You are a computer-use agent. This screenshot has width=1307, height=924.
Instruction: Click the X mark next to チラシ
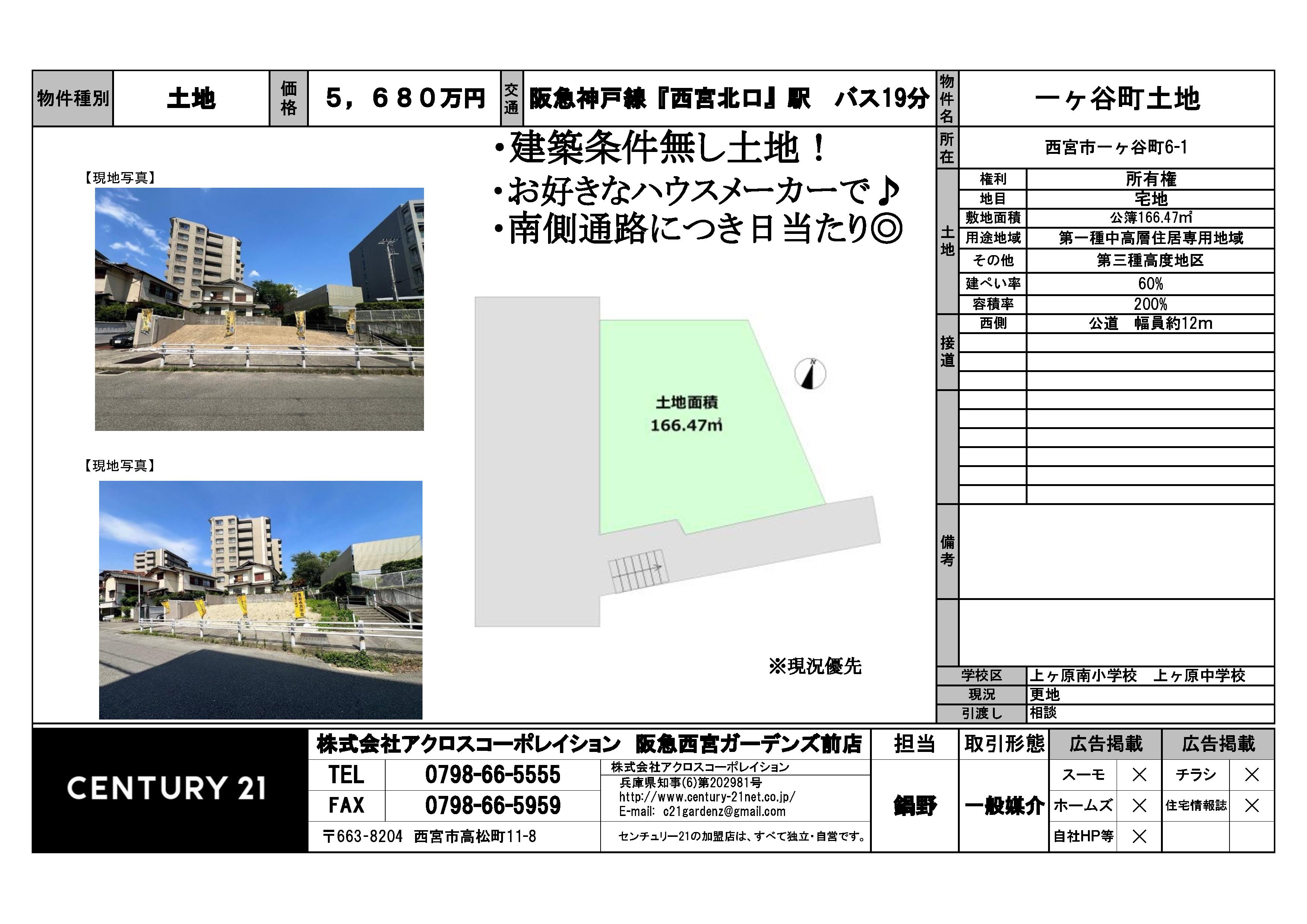(x=1252, y=775)
